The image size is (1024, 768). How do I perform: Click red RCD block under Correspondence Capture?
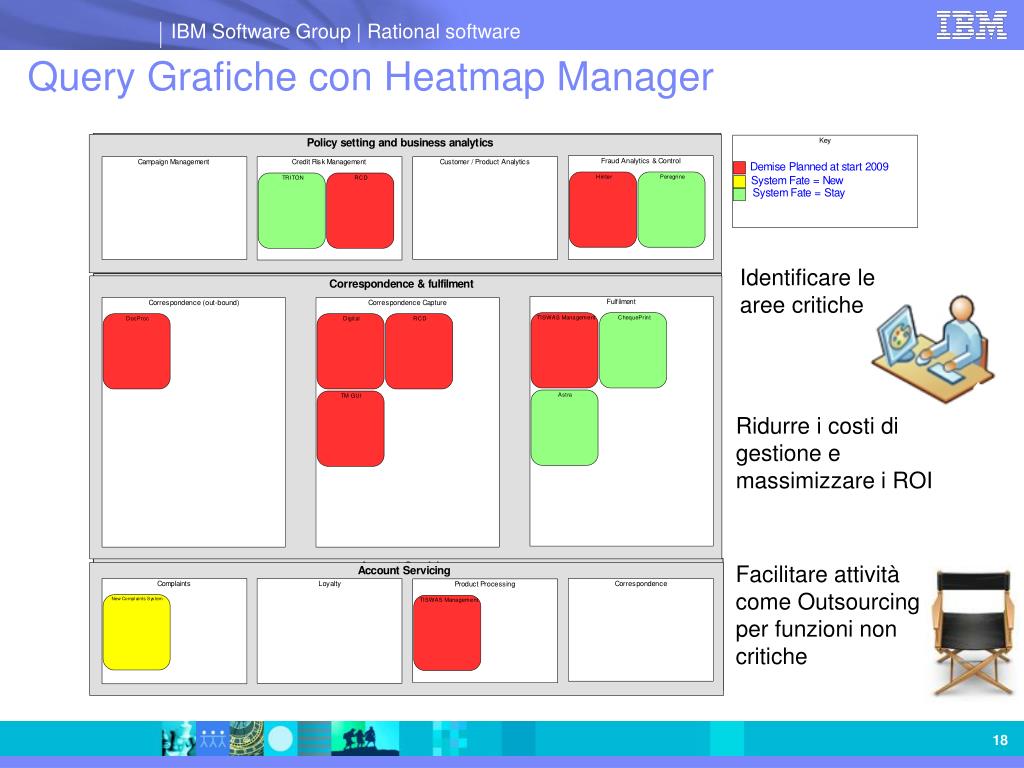[419, 351]
